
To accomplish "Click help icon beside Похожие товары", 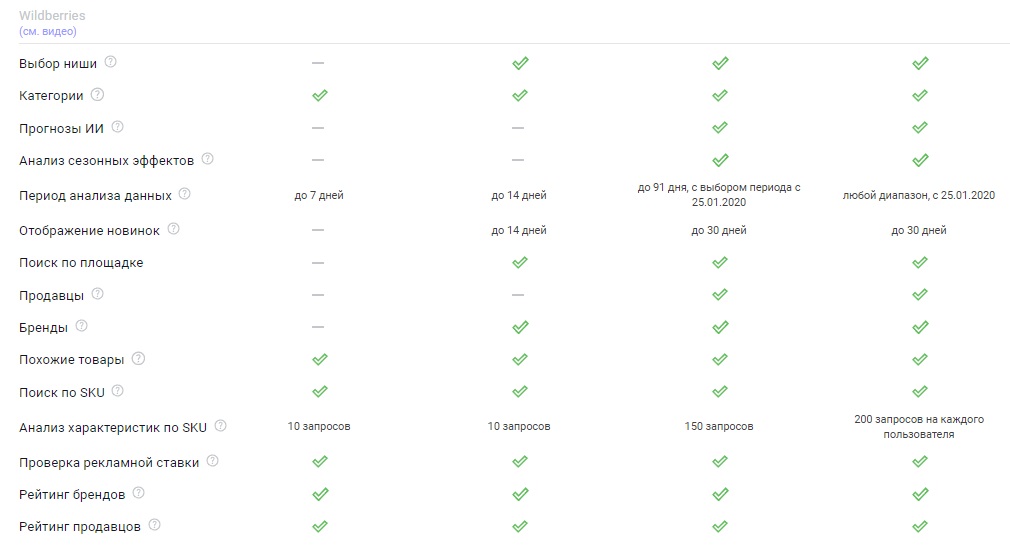I will [x=139, y=358].
